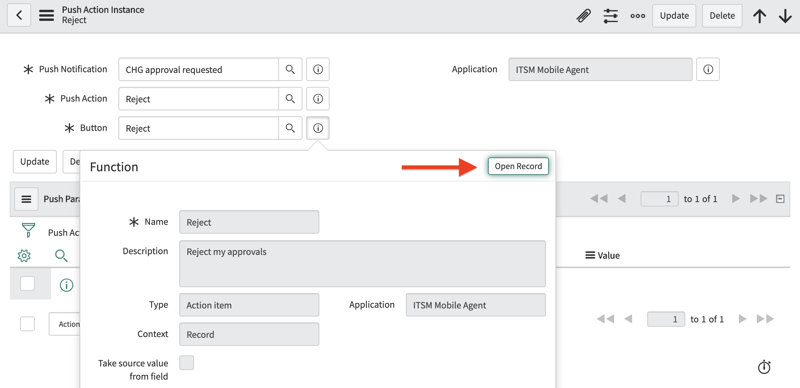Go to next page in top pagination

[736, 199]
